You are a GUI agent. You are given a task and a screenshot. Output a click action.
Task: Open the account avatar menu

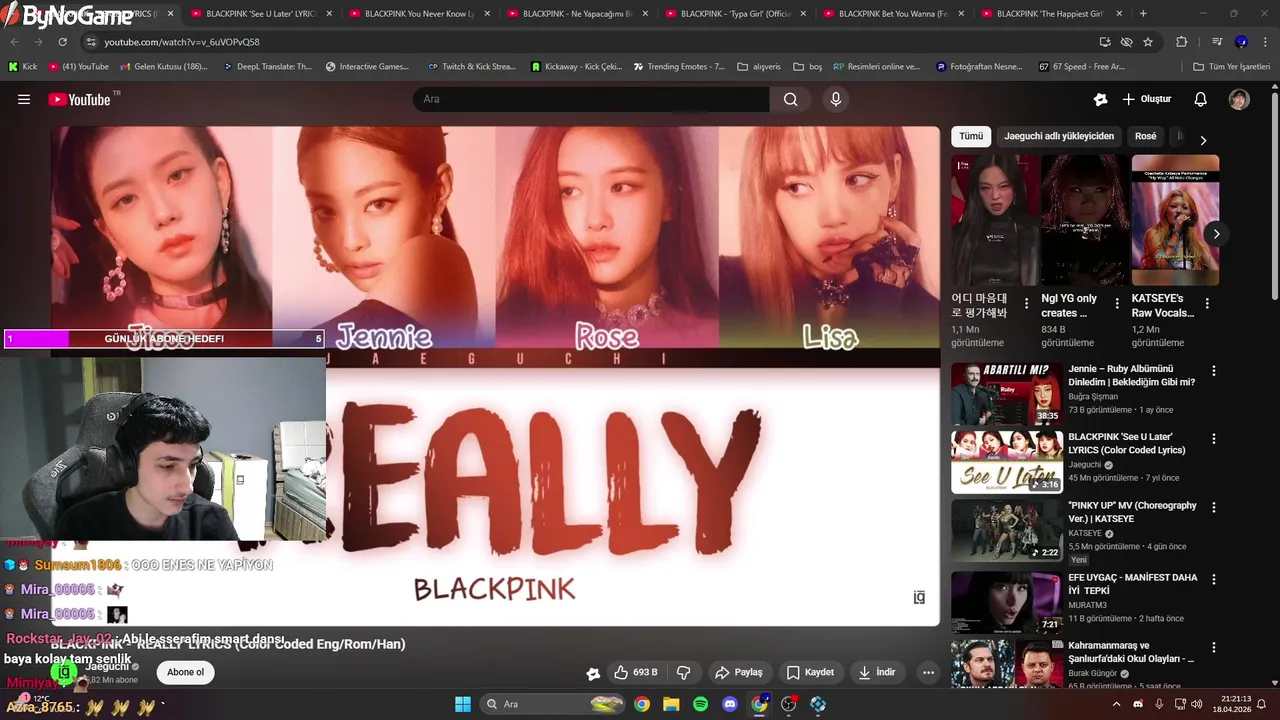pos(1239,99)
